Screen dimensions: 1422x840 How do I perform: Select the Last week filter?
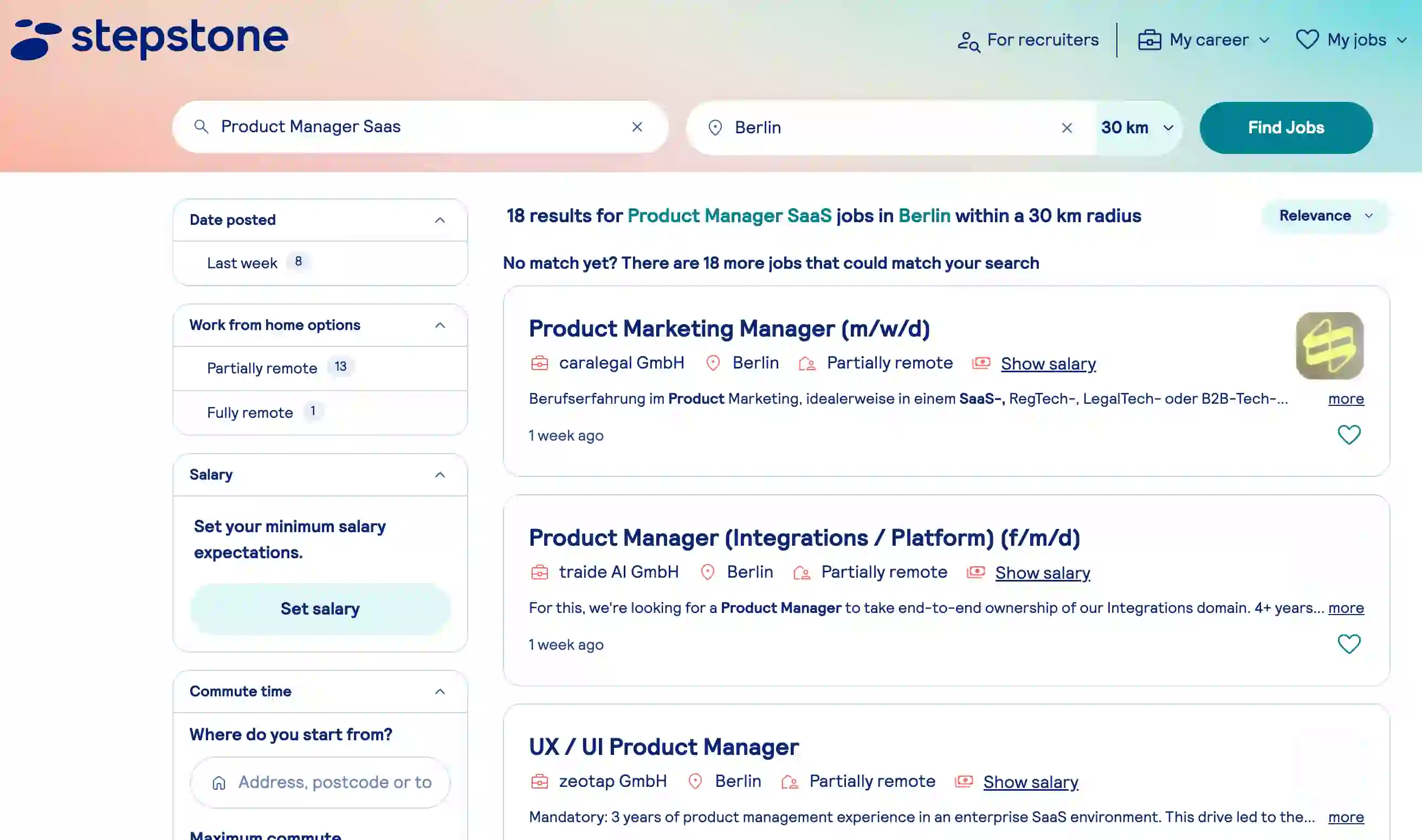pyautogui.click(x=242, y=262)
